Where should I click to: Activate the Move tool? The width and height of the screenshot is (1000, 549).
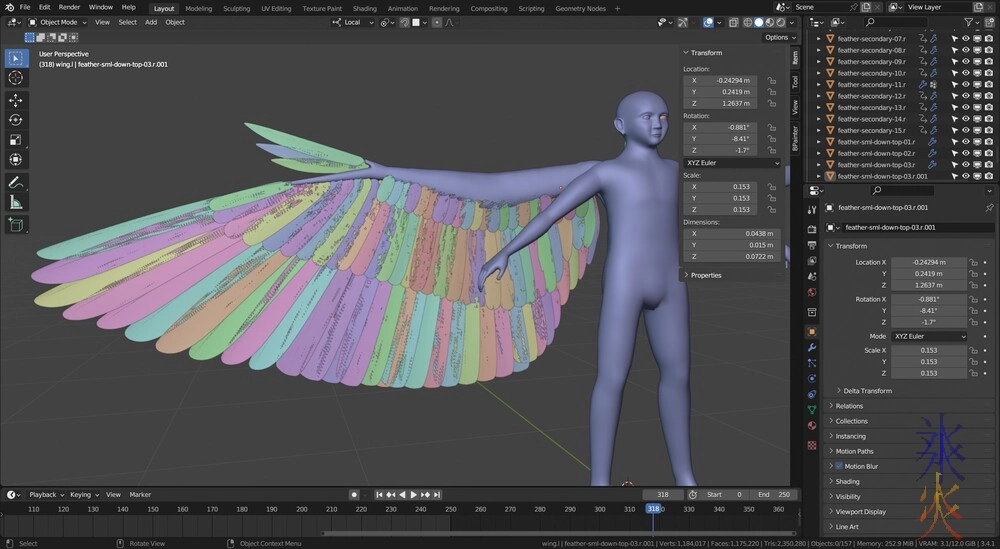click(16, 100)
